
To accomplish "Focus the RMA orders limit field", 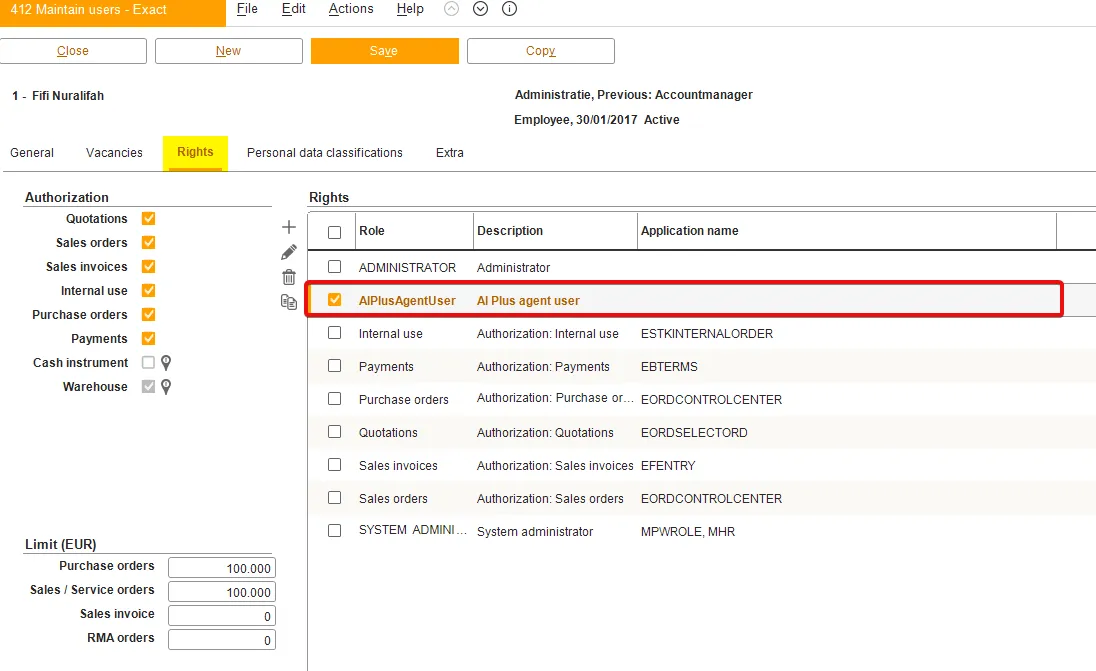I will (x=222, y=640).
